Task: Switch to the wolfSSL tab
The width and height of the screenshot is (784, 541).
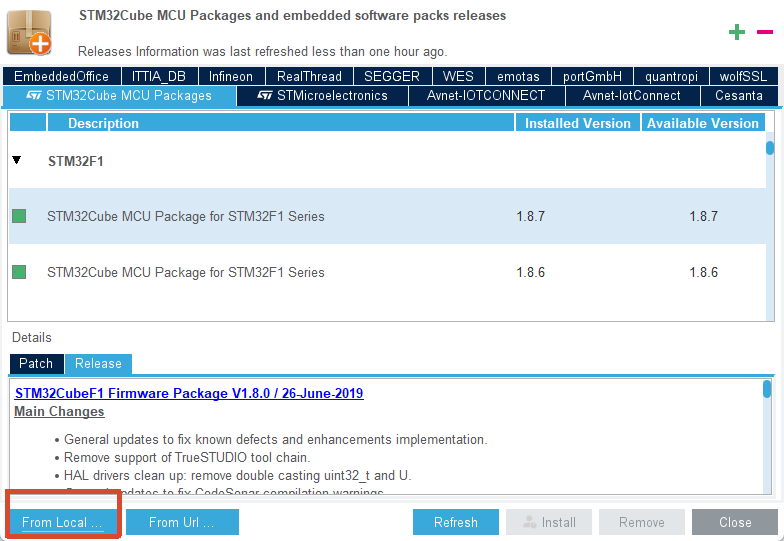Action: pyautogui.click(x=744, y=76)
